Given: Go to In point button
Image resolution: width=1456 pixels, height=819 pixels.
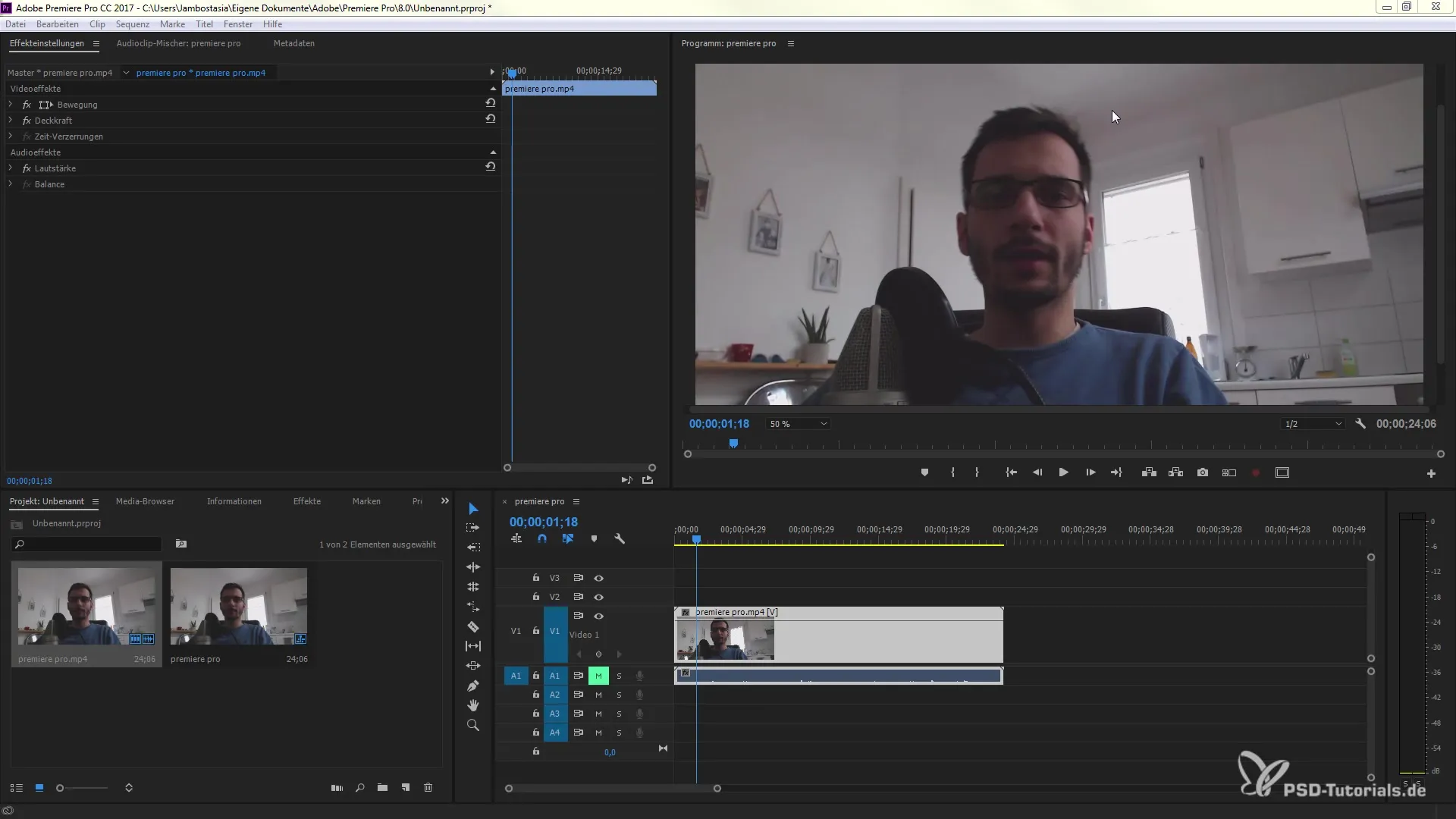Looking at the screenshot, I should click(1011, 472).
